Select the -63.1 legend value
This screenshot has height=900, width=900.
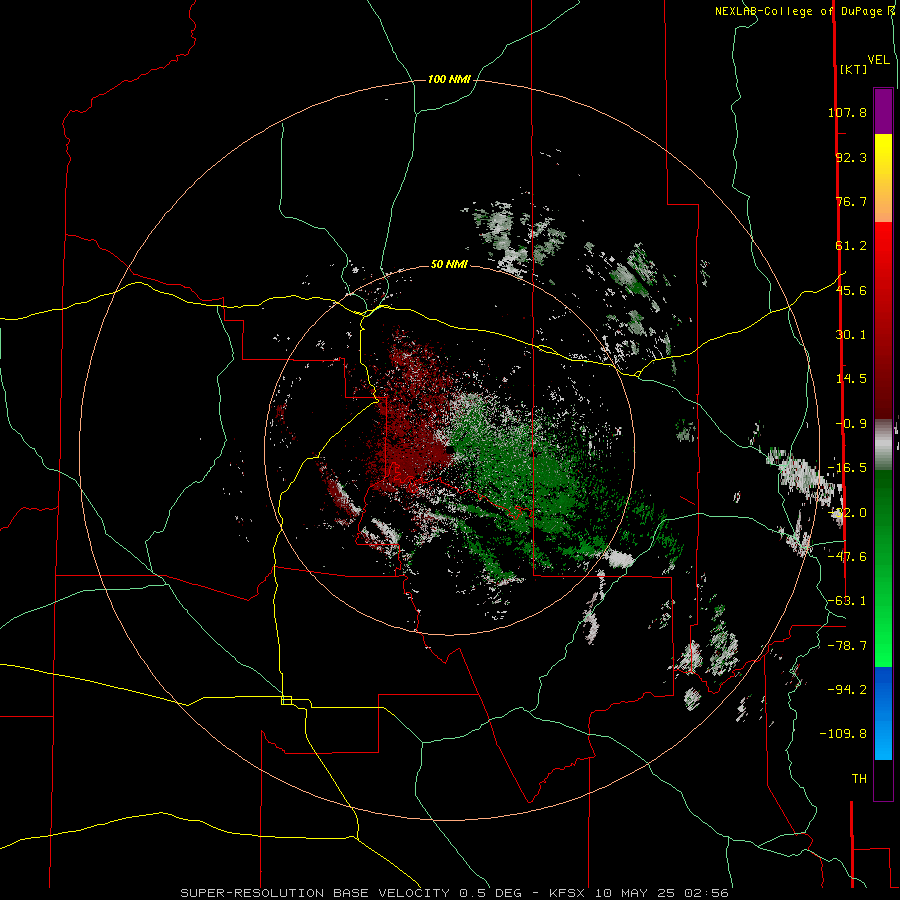click(847, 601)
